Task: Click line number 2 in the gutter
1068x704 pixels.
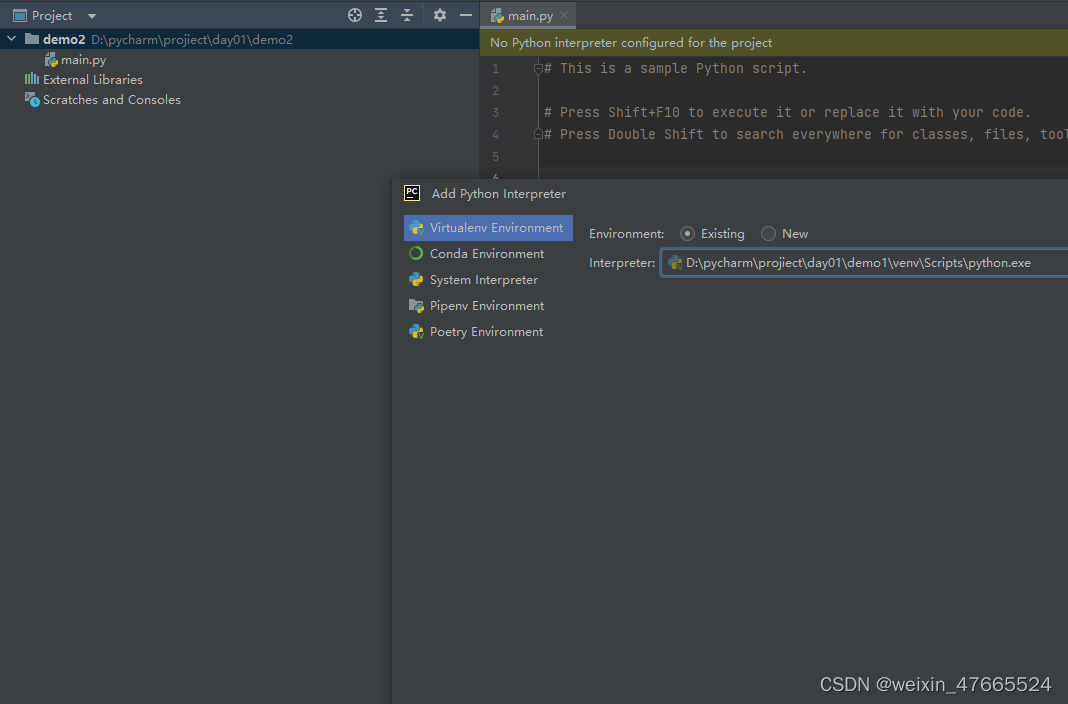Action: [x=495, y=91]
